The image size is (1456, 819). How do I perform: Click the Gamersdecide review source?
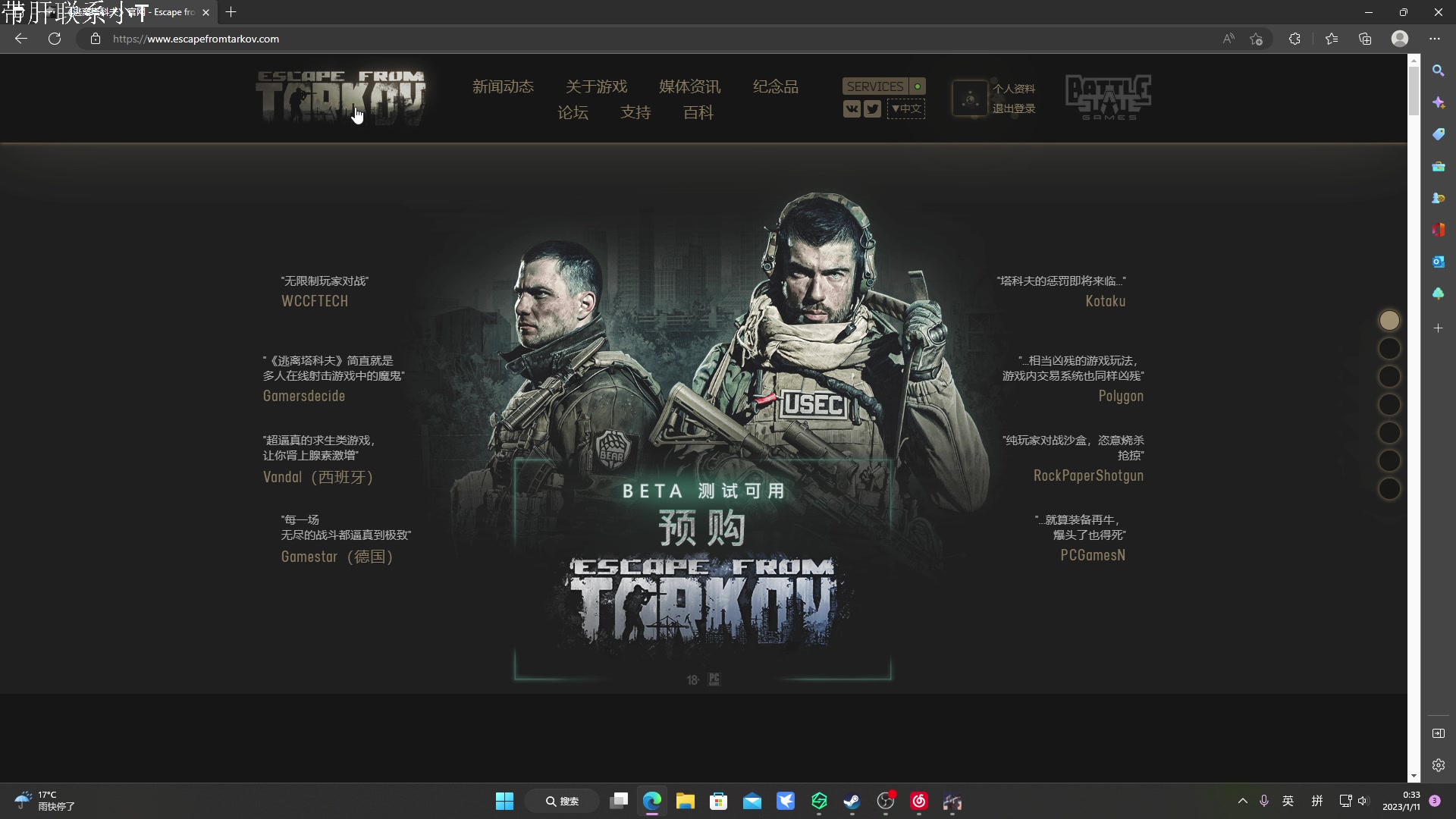coord(303,396)
